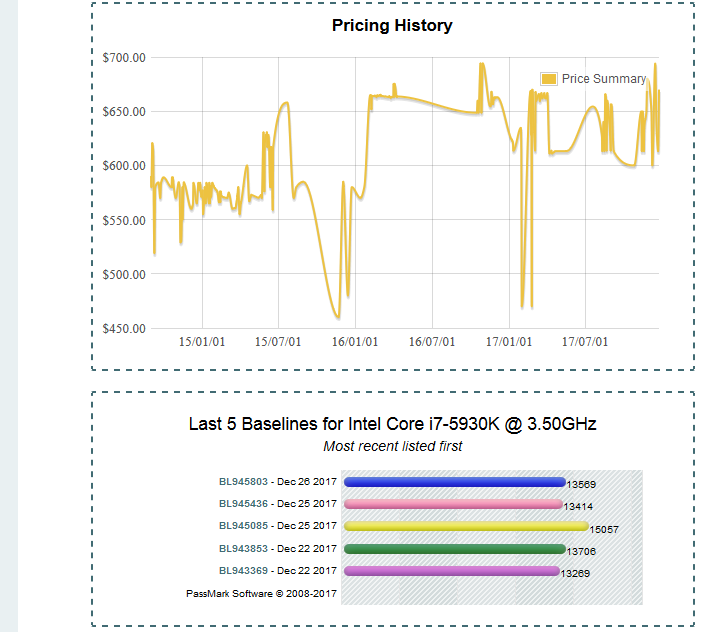This screenshot has width=701, height=632.
Task: Click the blue 13569 score bar
Action: [x=455, y=482]
